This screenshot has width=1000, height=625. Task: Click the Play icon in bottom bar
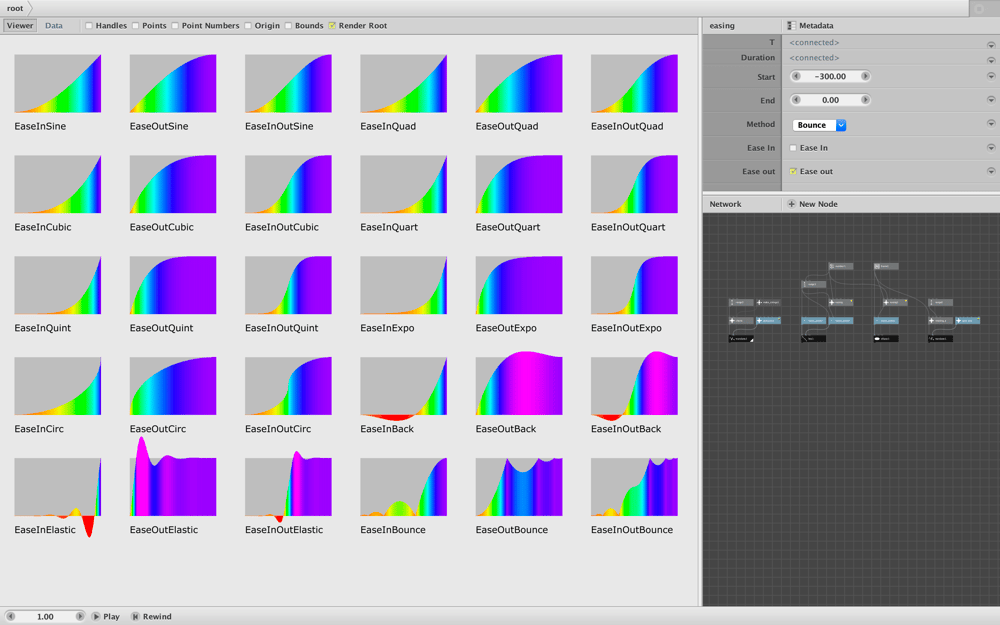[x=96, y=616]
